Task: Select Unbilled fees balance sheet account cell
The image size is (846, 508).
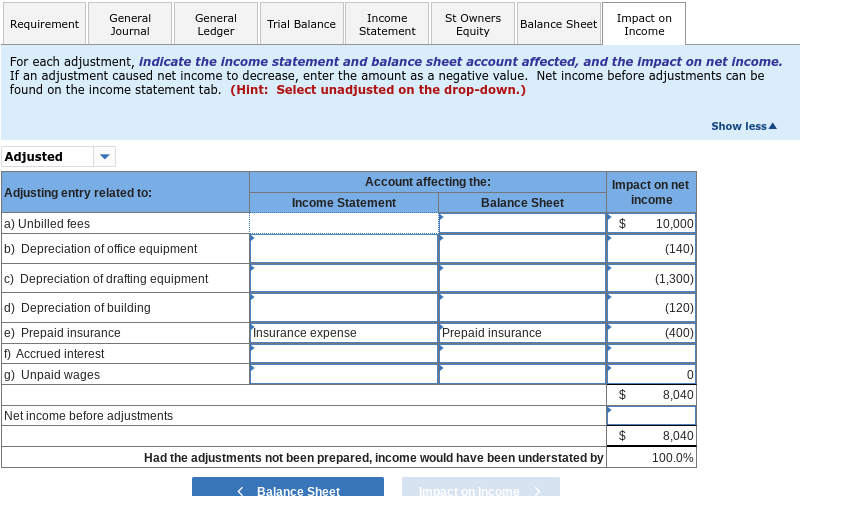Action: click(522, 223)
